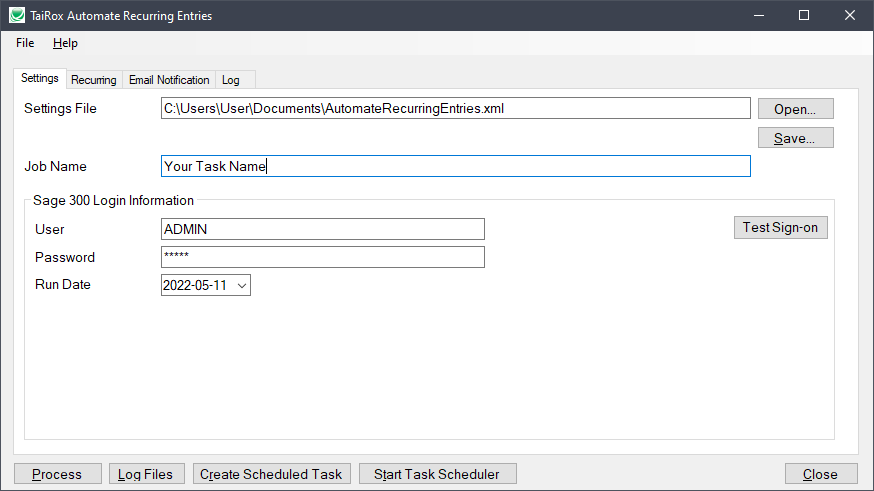Viewport: 874px width, 491px height.
Task: Click the User field containing ADMIN
Action: click(322, 229)
